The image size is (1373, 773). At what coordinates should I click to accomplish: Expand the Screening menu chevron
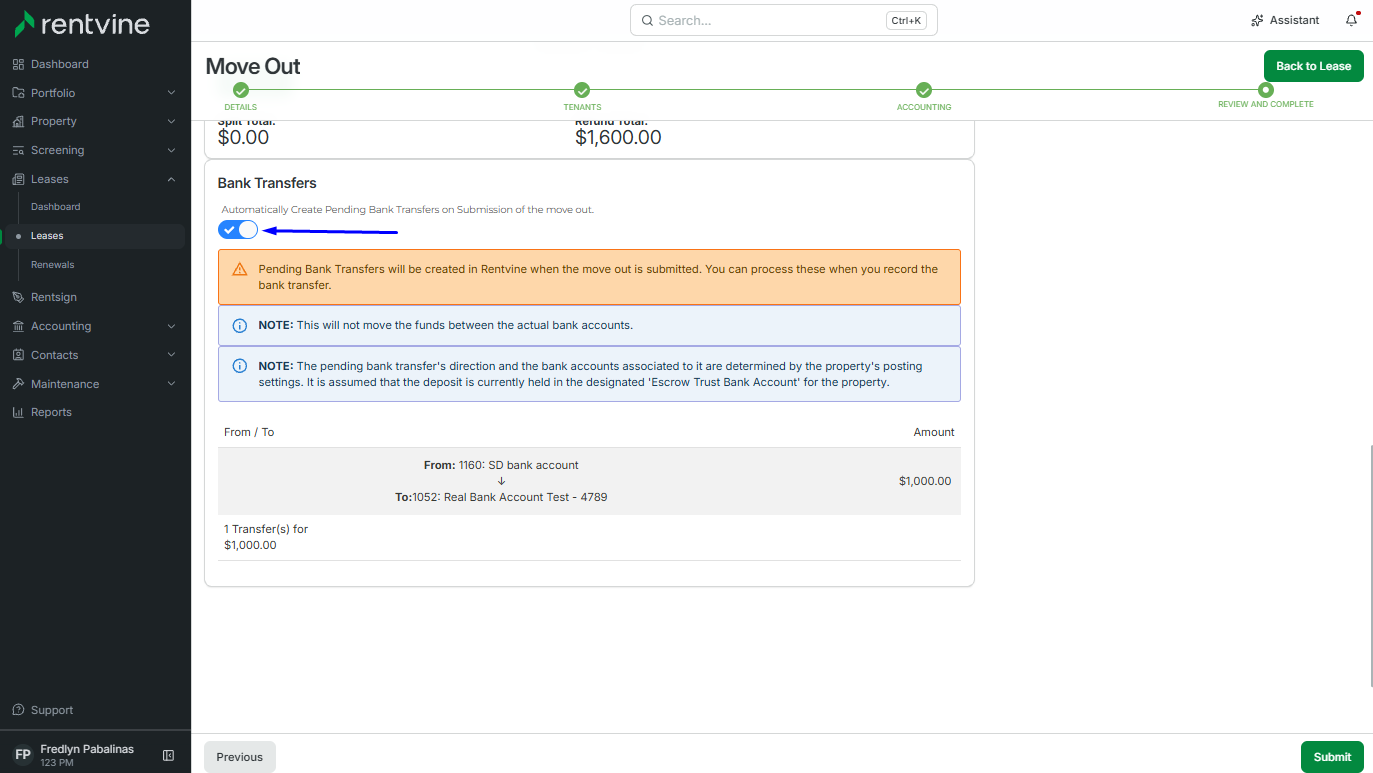(x=171, y=150)
